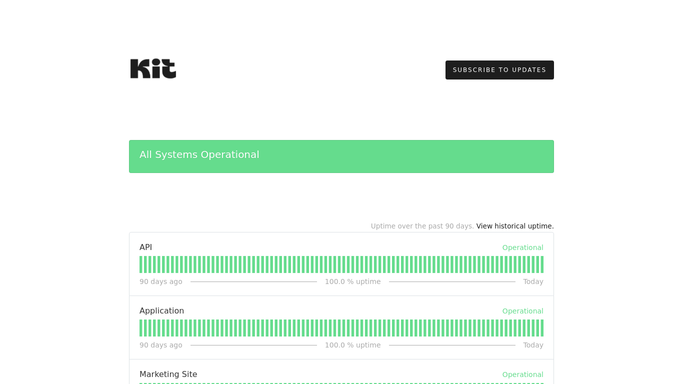Click the Operational status for API
Viewport: 683px width, 384px height.
523,247
